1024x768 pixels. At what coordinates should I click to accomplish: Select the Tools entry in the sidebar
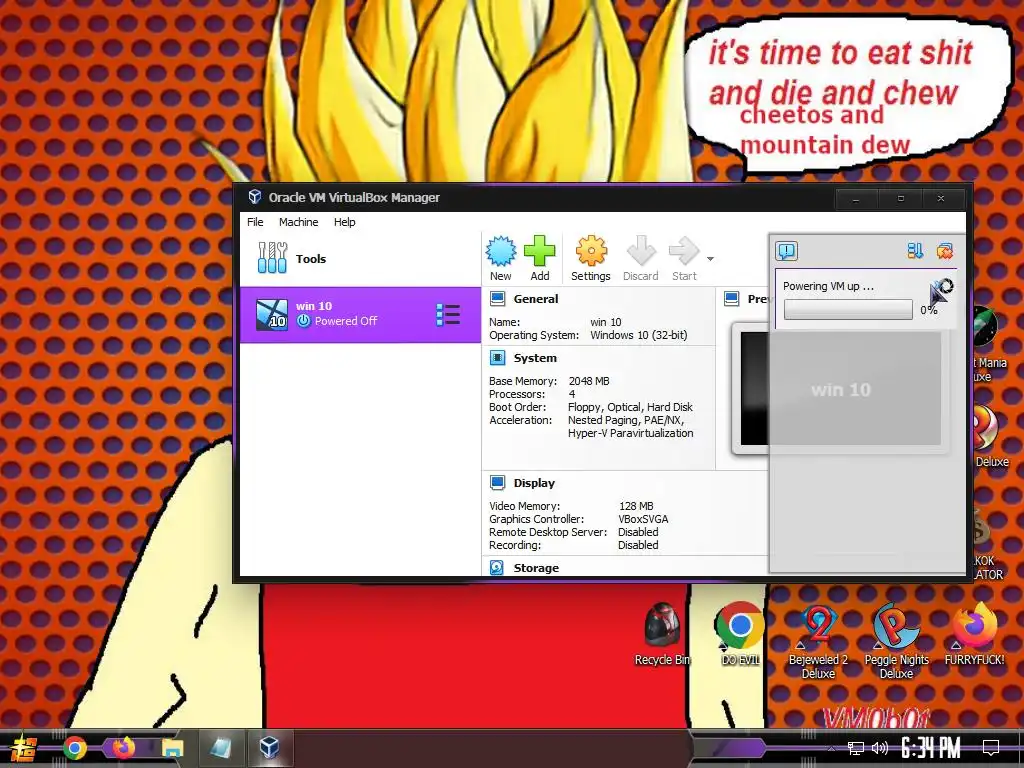pyautogui.click(x=360, y=259)
